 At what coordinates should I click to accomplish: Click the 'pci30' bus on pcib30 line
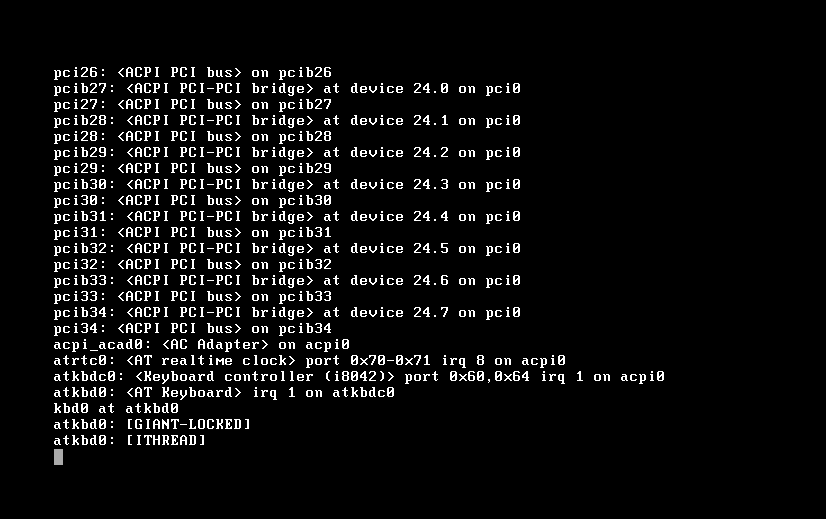193,201
